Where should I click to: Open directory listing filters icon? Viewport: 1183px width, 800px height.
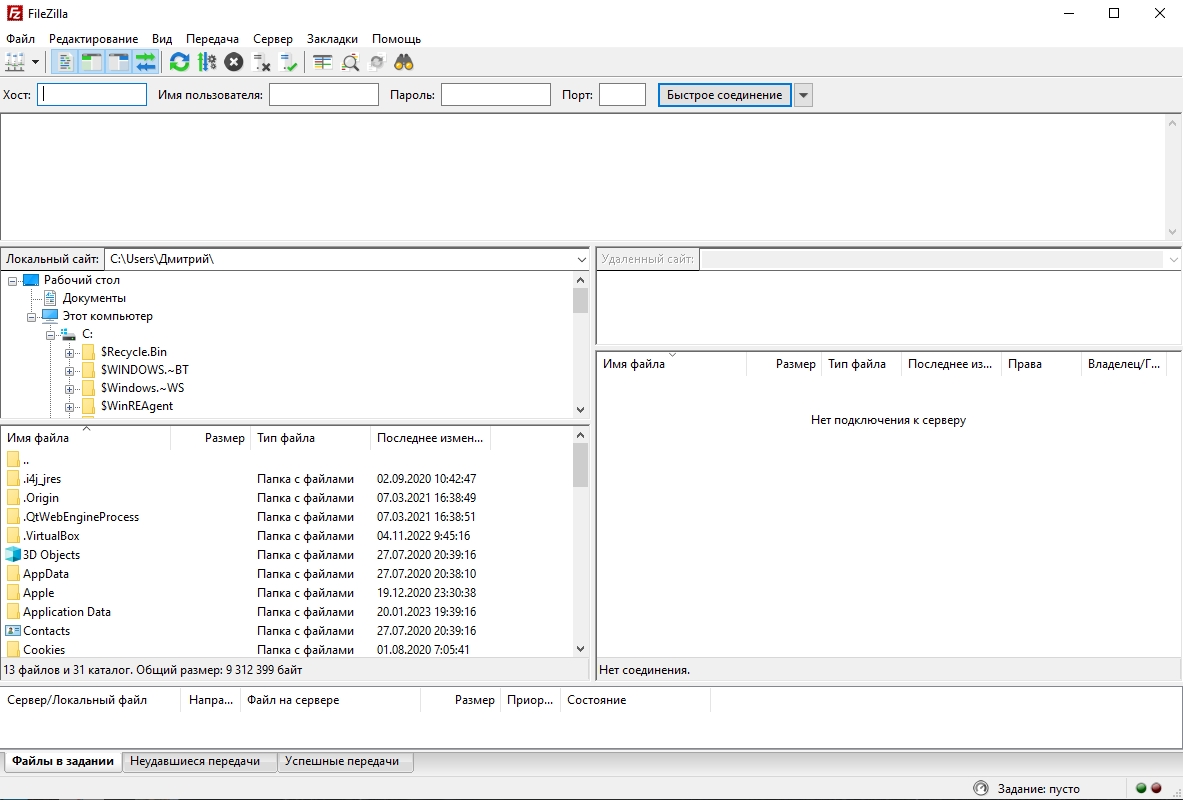point(323,63)
